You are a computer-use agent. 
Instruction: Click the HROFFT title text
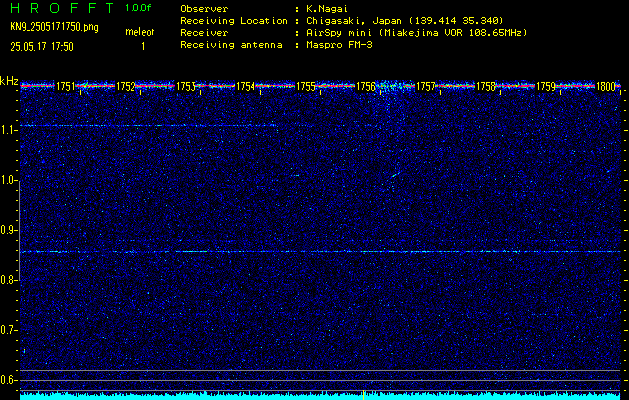coord(63,8)
